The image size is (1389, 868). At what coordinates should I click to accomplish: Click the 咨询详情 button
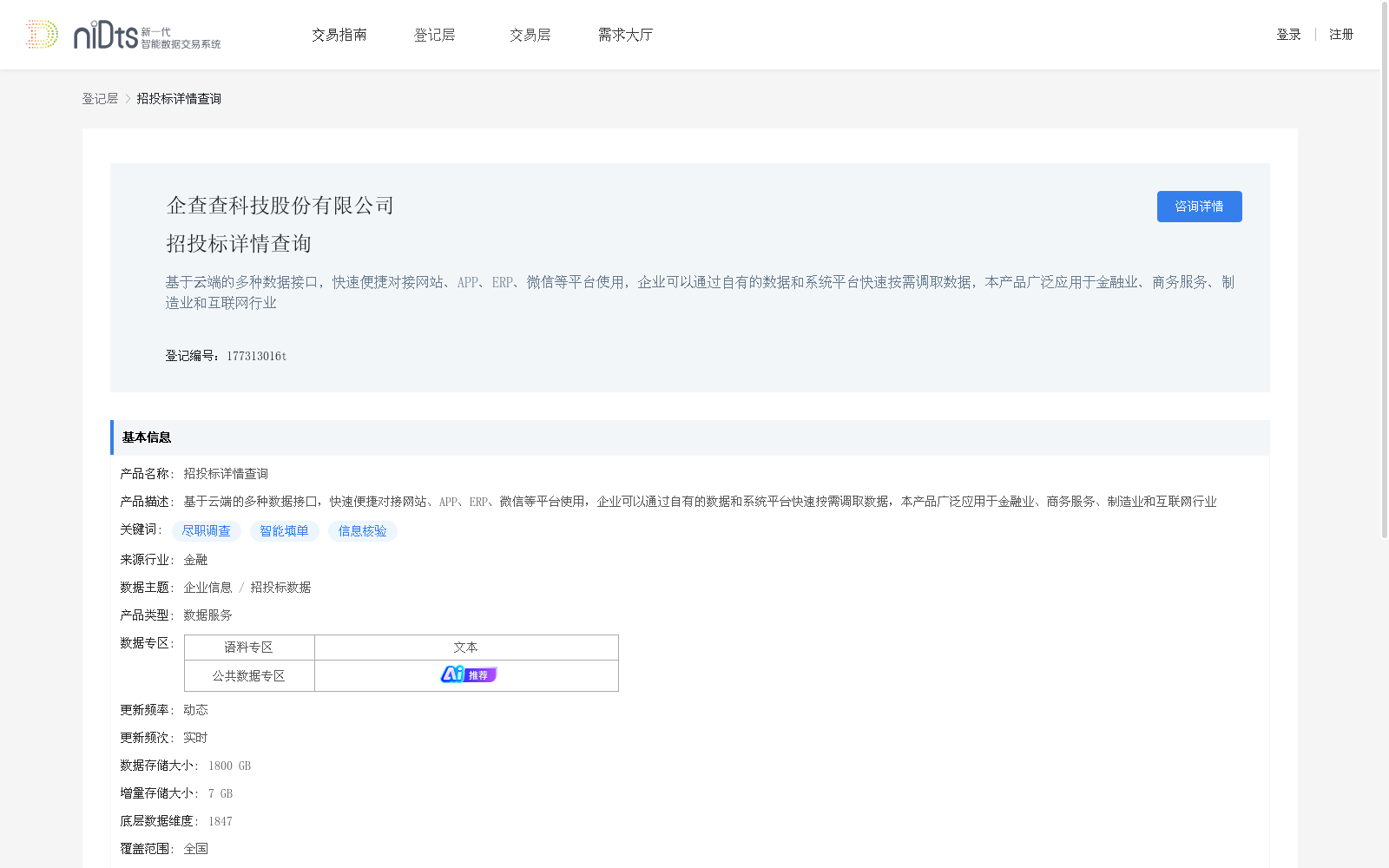point(1199,207)
